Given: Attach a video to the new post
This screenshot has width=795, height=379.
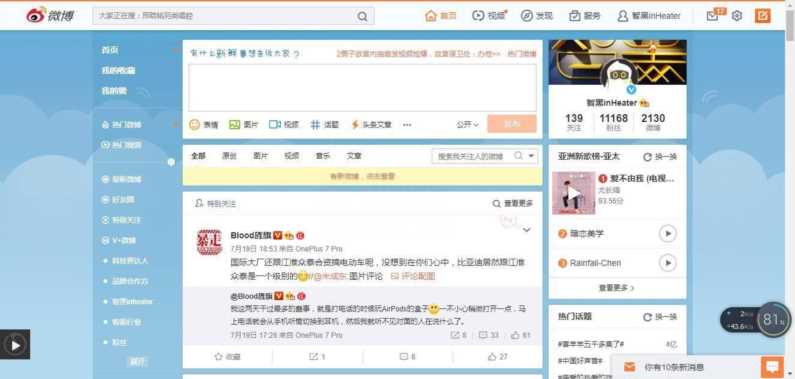Looking at the screenshot, I should (283, 125).
